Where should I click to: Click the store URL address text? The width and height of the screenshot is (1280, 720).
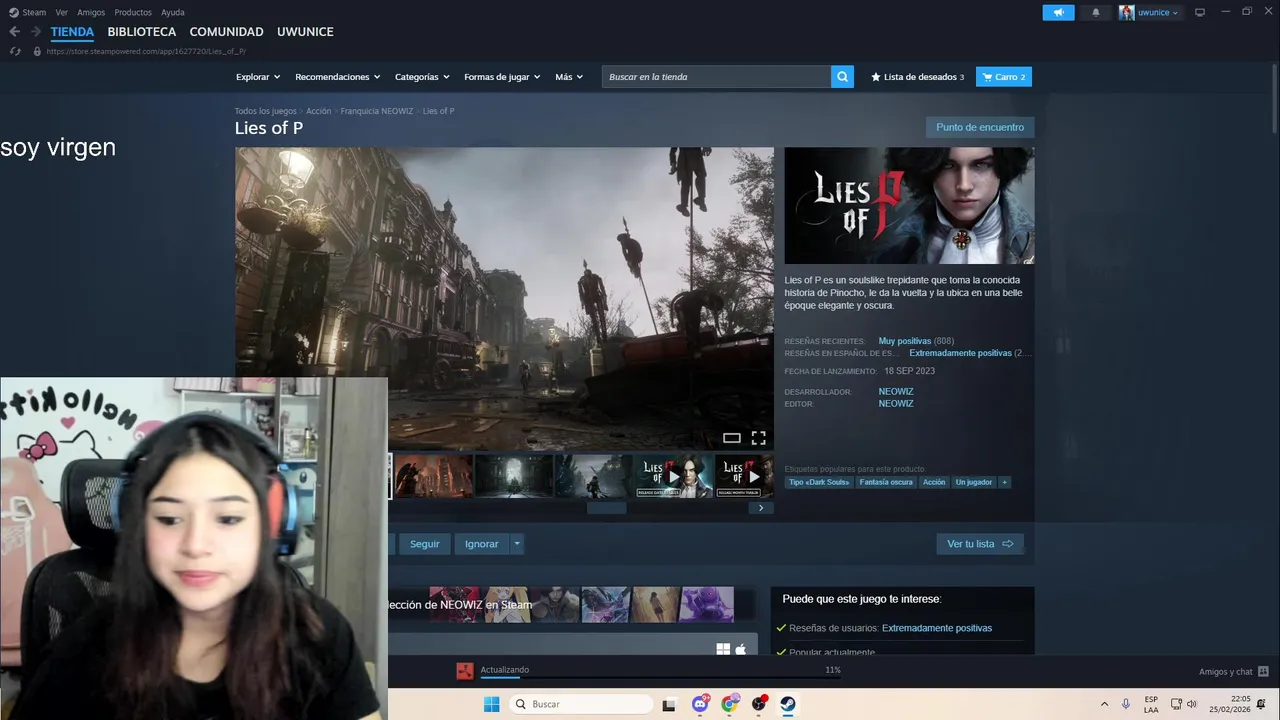point(146,51)
